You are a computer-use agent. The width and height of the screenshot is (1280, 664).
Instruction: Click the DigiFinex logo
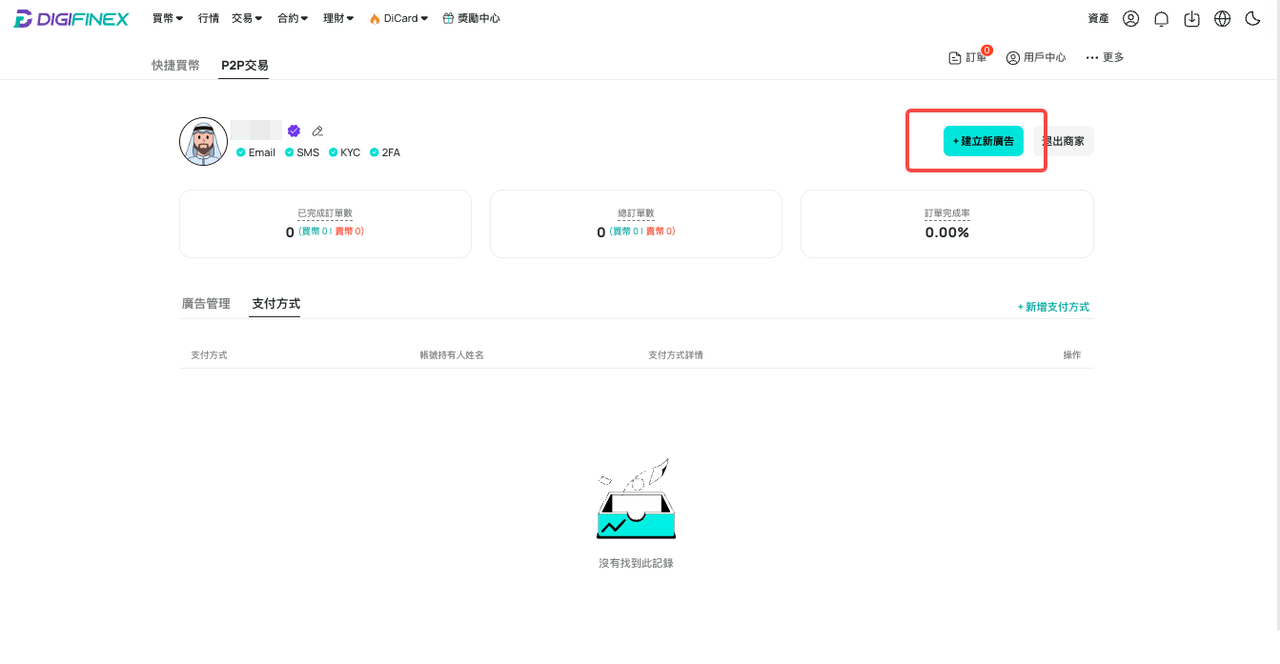click(71, 19)
